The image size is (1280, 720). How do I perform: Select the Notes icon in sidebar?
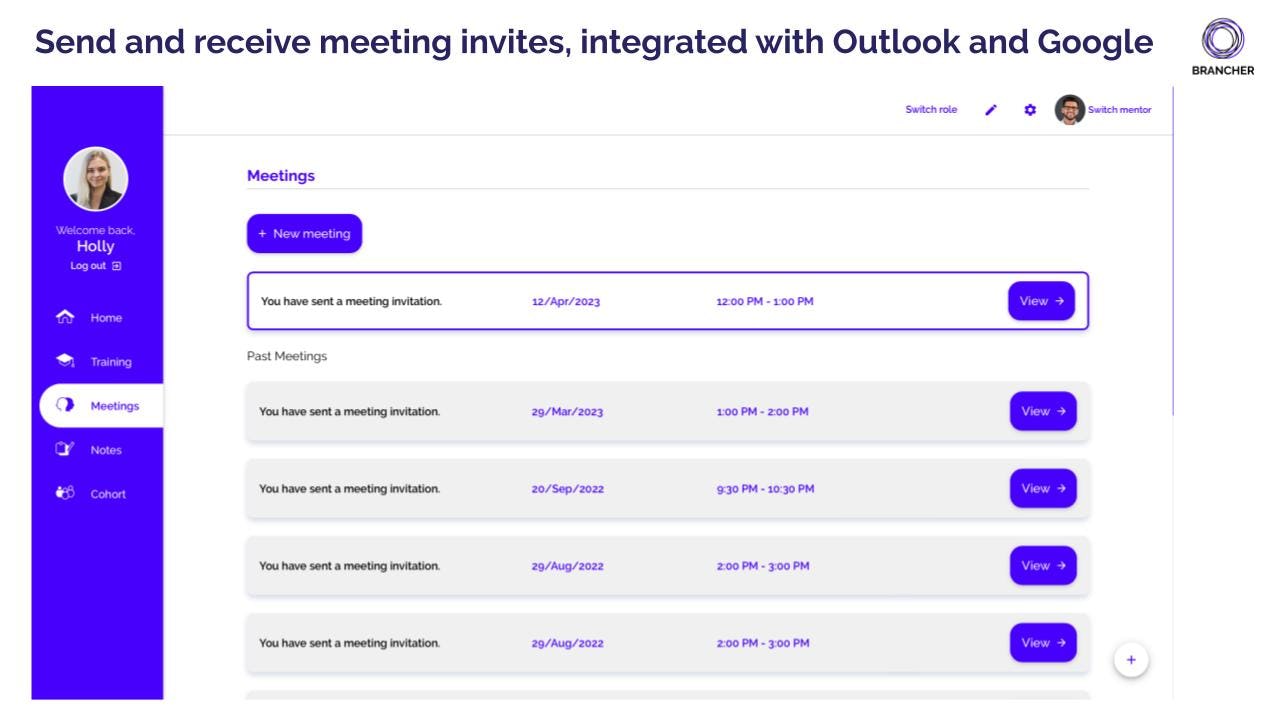pyautogui.click(x=65, y=450)
